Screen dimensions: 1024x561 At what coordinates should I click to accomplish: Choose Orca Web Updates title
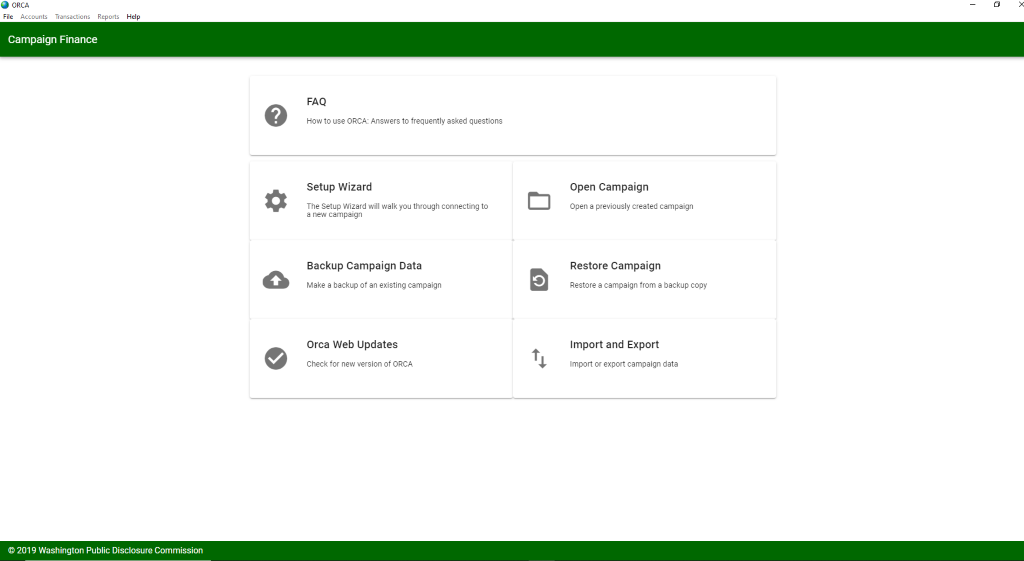(351, 345)
